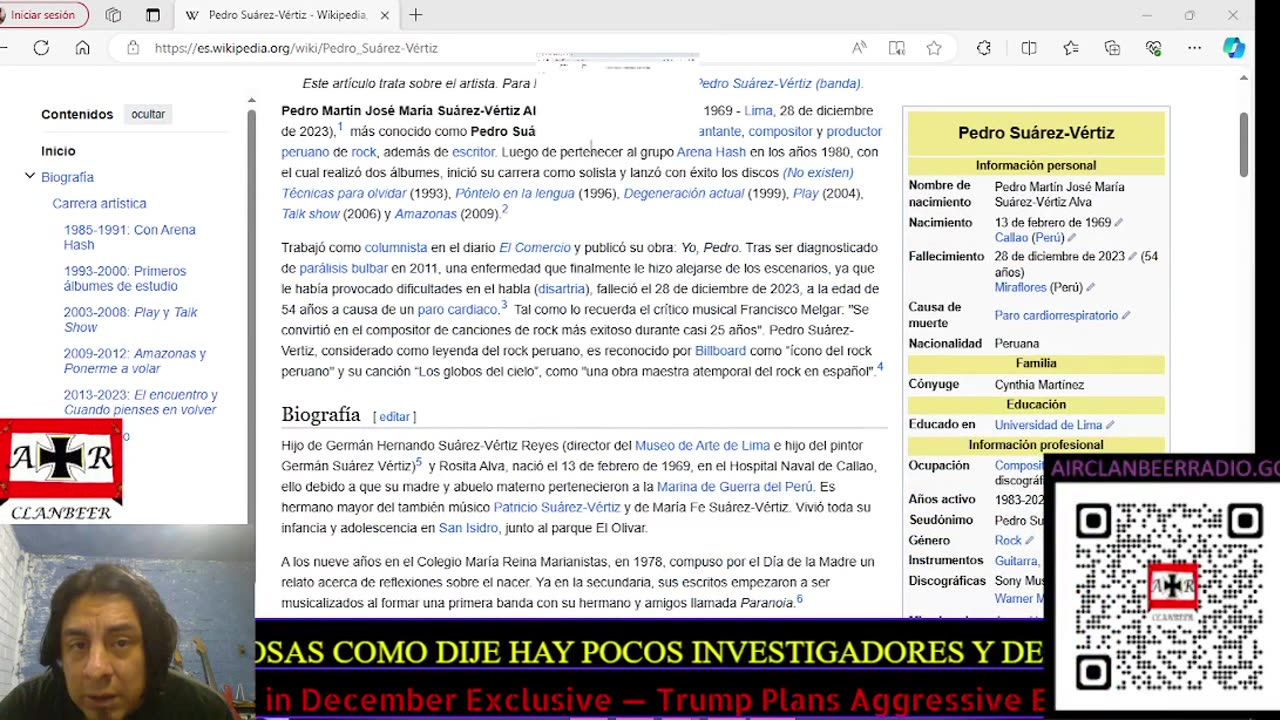
Task: Open the Póntelo en la lengua link
Action: 515,194
